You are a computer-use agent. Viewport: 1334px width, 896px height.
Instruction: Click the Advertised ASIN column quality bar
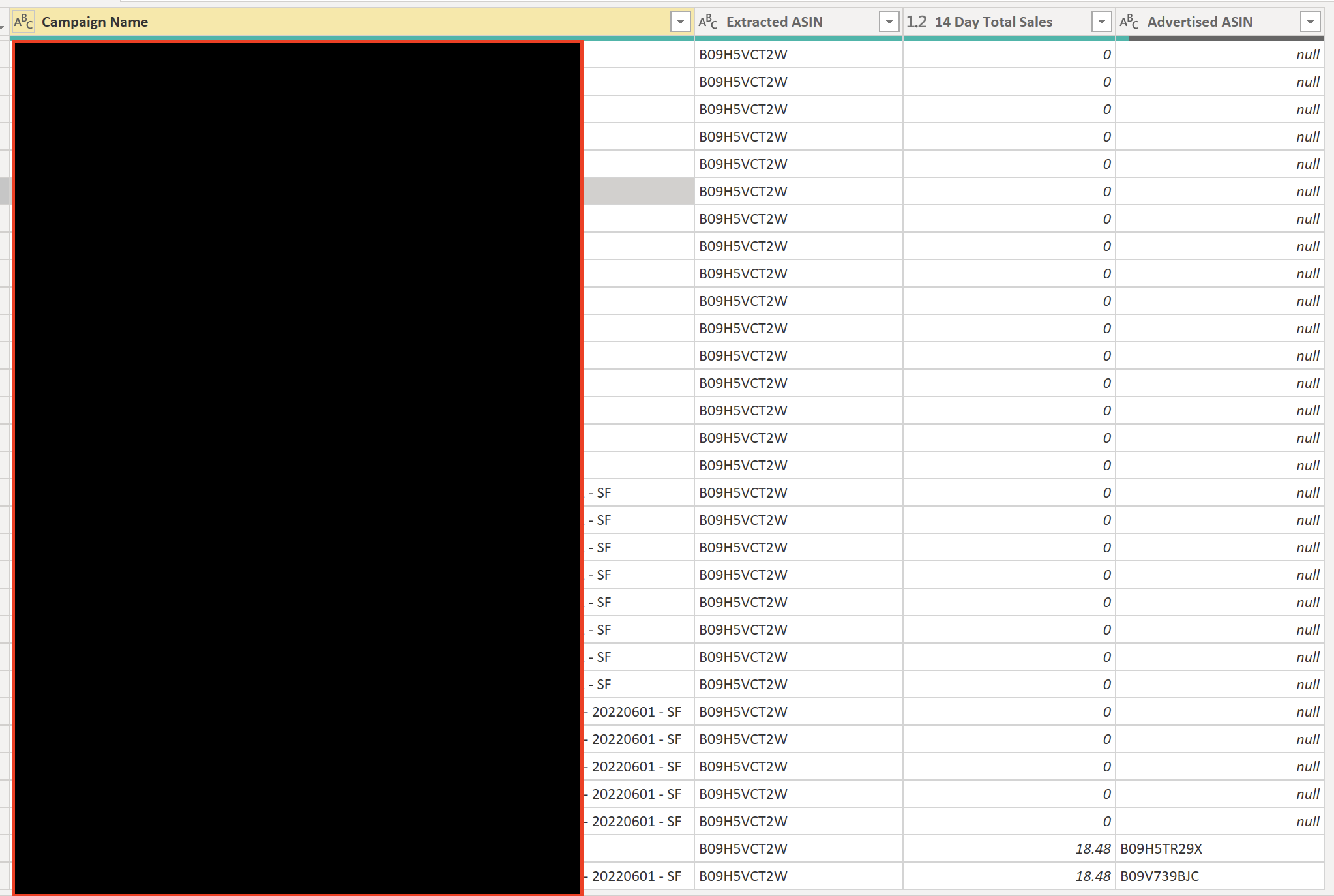pyautogui.click(x=1220, y=38)
